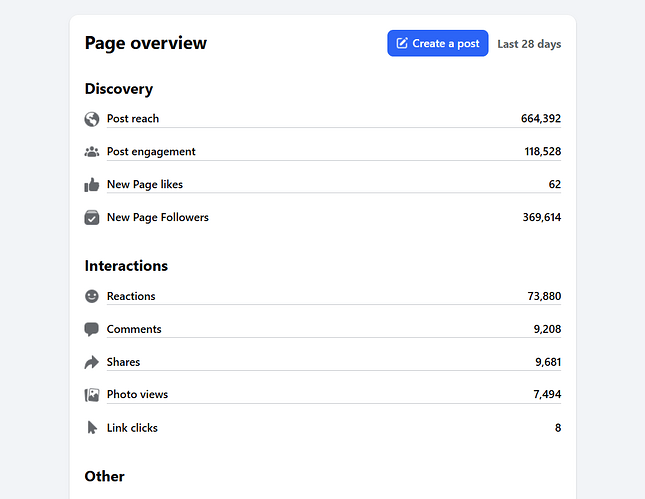
Task: Click the globe icon beside Post reach
Action: pos(92,119)
